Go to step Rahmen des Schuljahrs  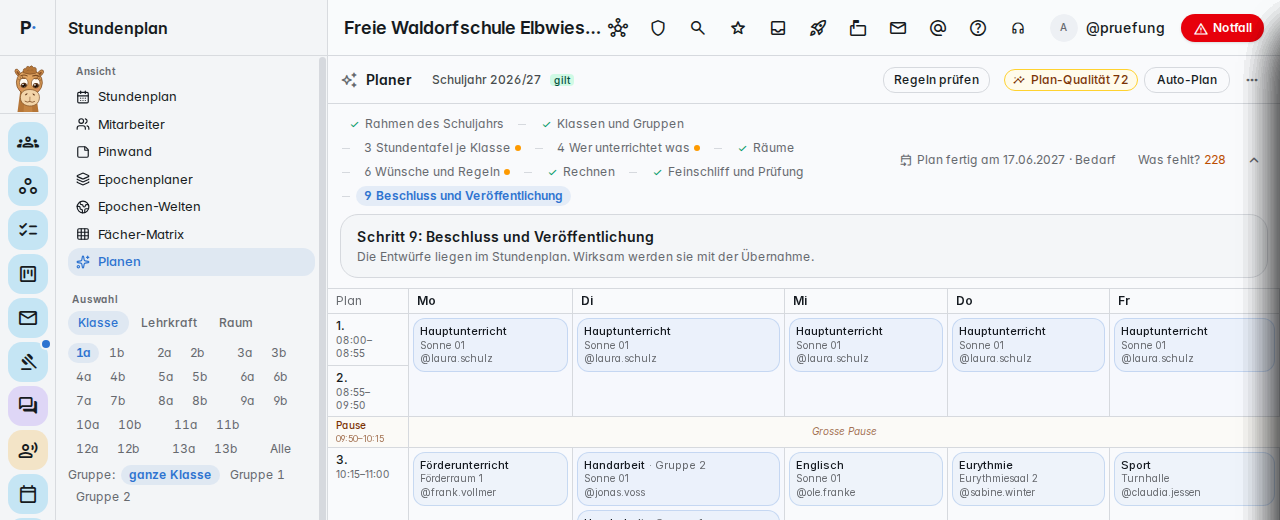(x=426, y=124)
